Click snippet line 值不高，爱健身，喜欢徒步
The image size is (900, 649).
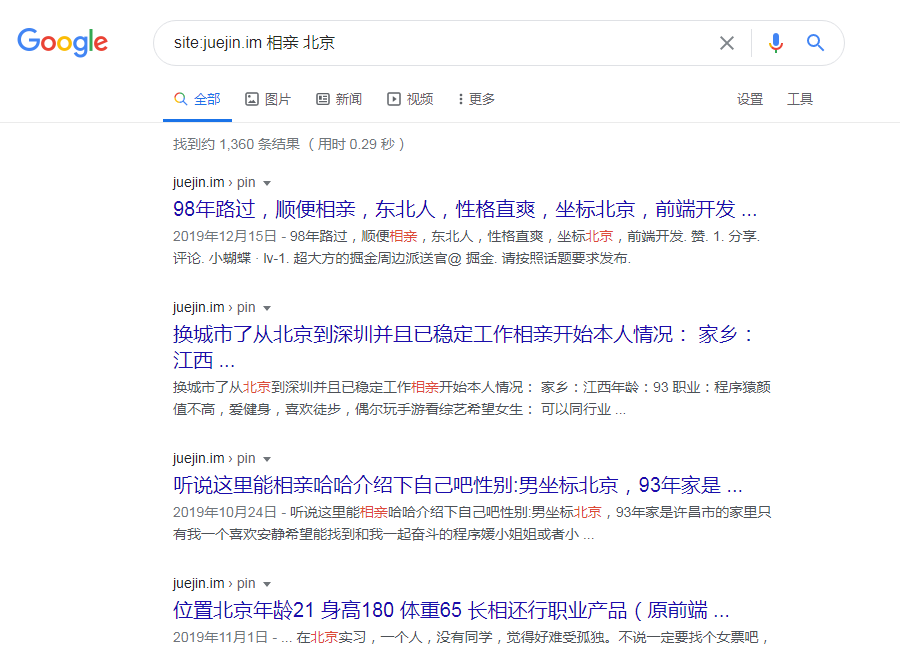399,410
